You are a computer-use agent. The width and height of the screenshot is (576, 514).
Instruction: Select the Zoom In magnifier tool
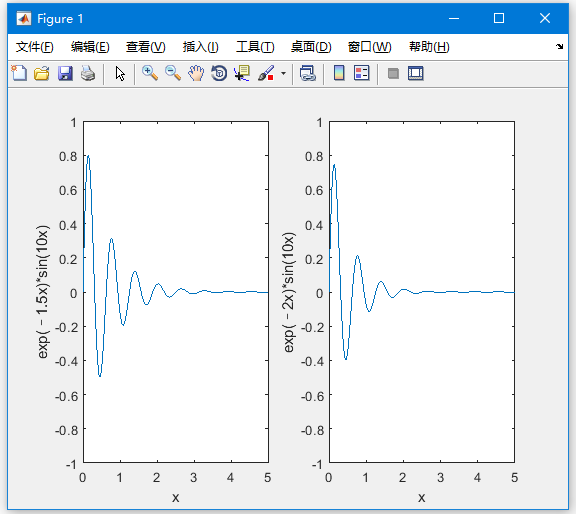tap(150, 73)
